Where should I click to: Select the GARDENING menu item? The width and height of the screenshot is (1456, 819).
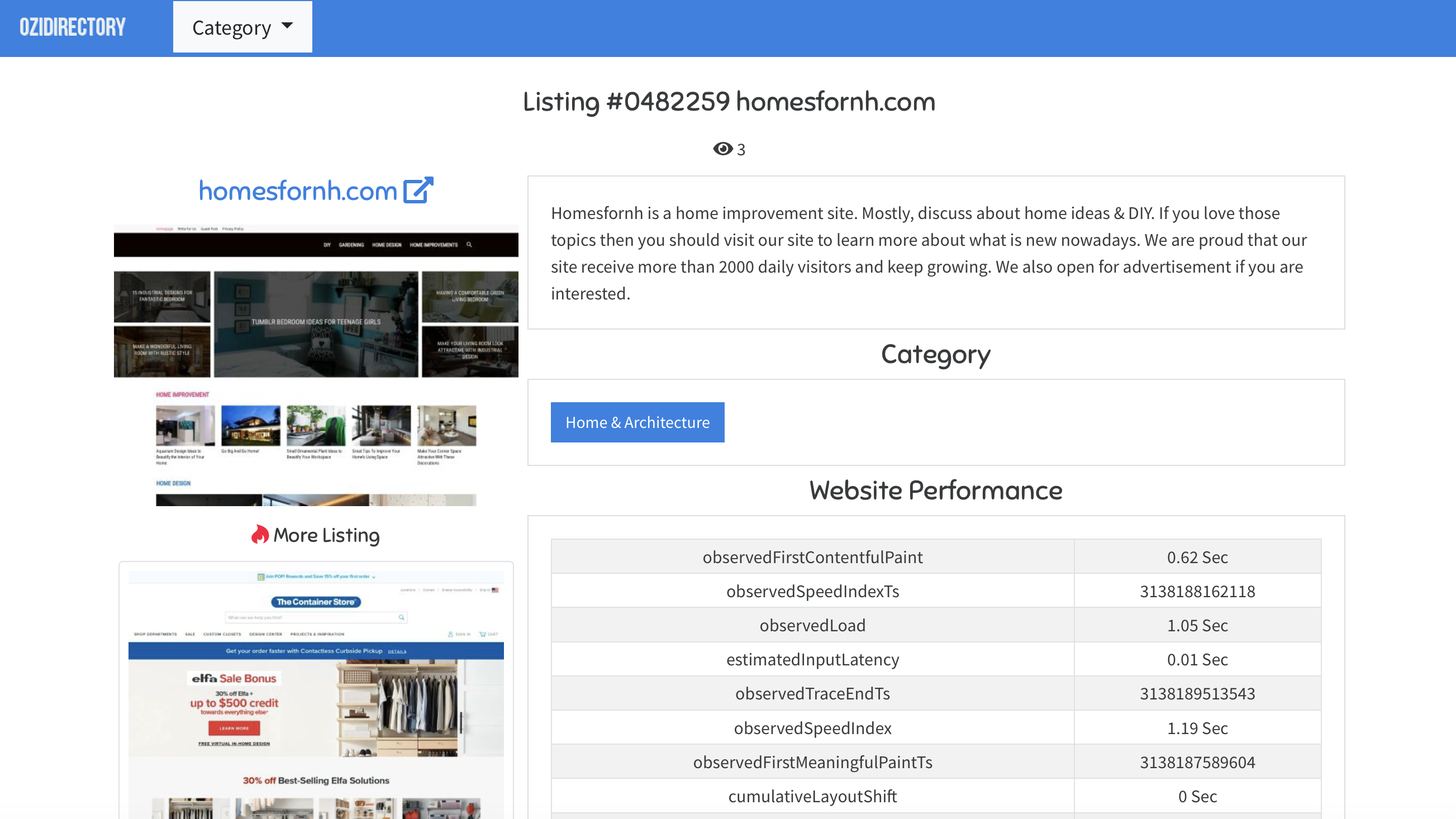pyautogui.click(x=351, y=245)
